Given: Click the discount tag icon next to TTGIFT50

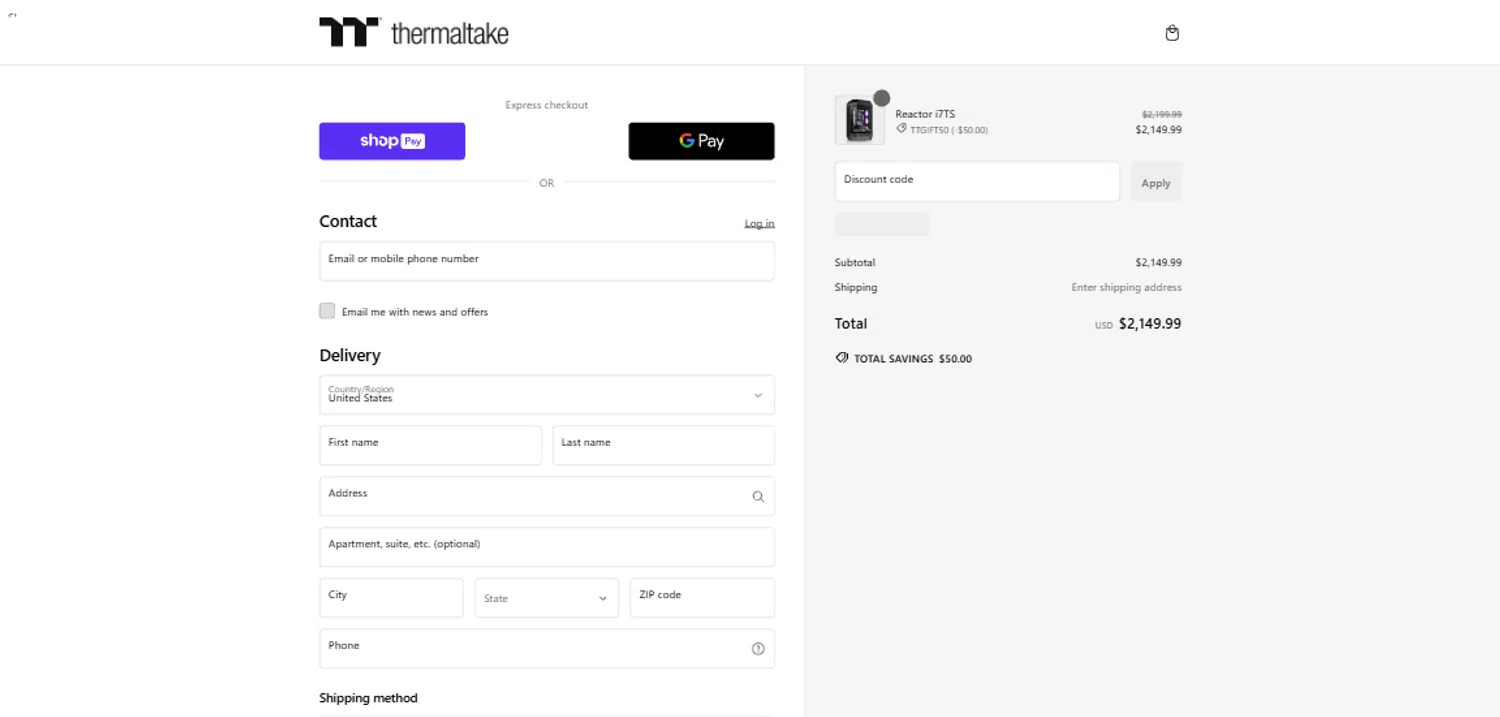Looking at the screenshot, I should coord(901,129).
